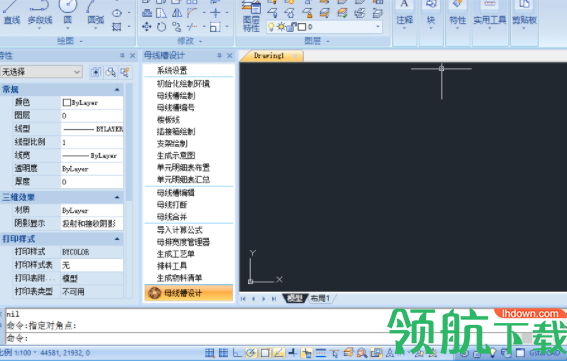Pin the 特性 properties panel
This screenshot has width=567, height=361.
tap(122, 55)
